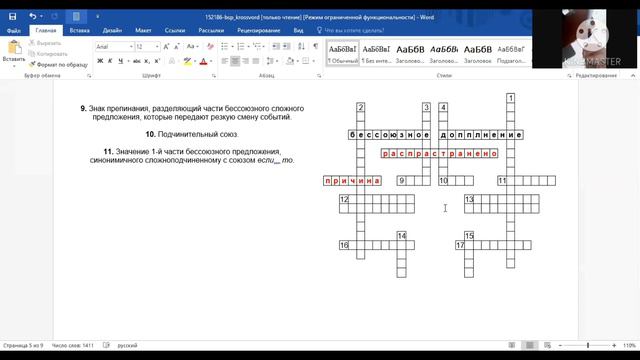Toggle center alignment

coord(235,61)
